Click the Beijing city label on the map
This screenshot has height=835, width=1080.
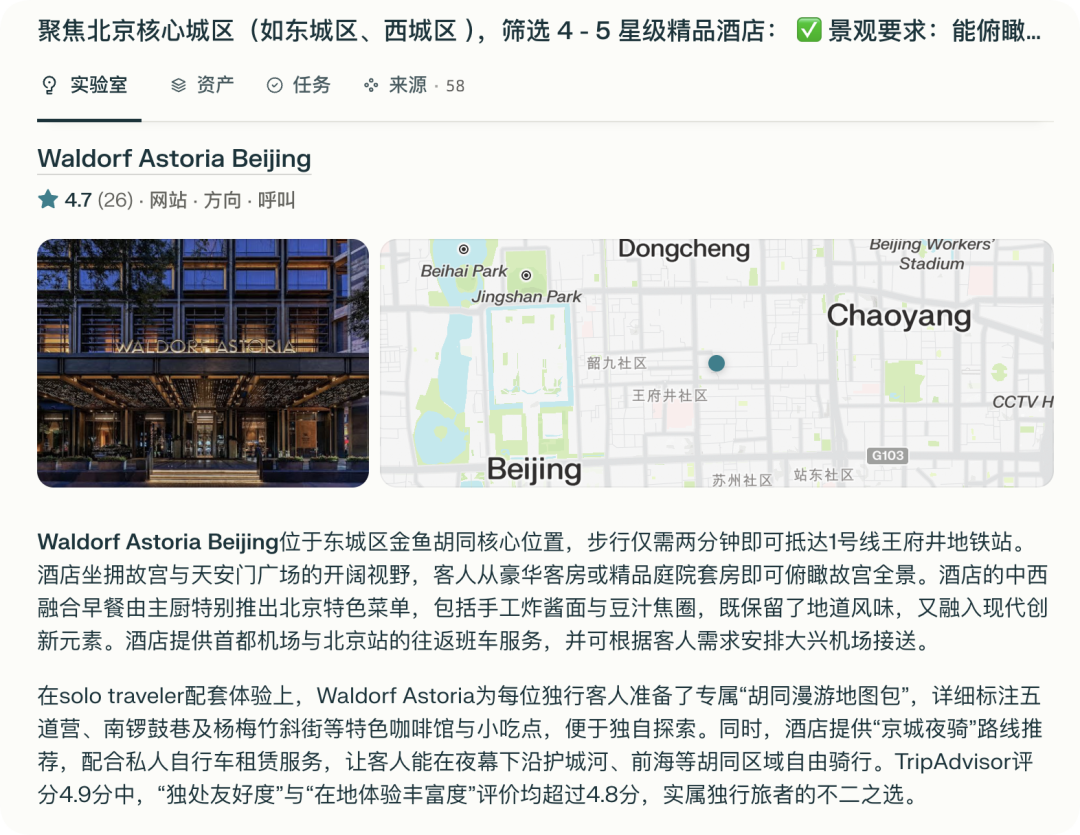(x=534, y=470)
